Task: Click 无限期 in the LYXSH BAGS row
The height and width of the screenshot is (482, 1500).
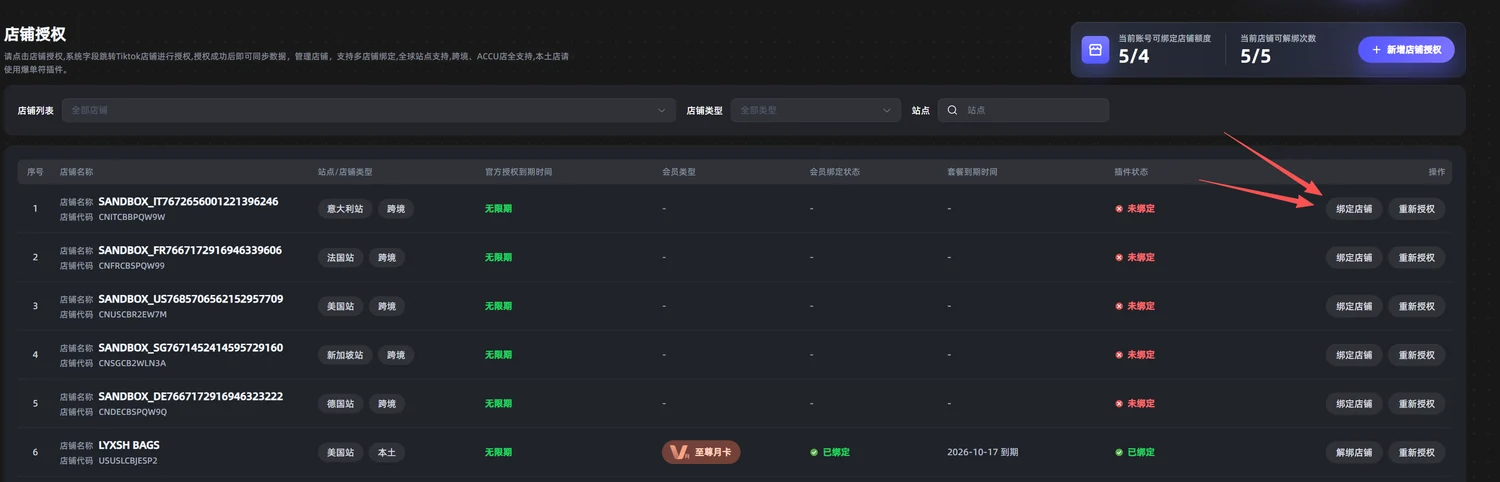Action: 498,452
